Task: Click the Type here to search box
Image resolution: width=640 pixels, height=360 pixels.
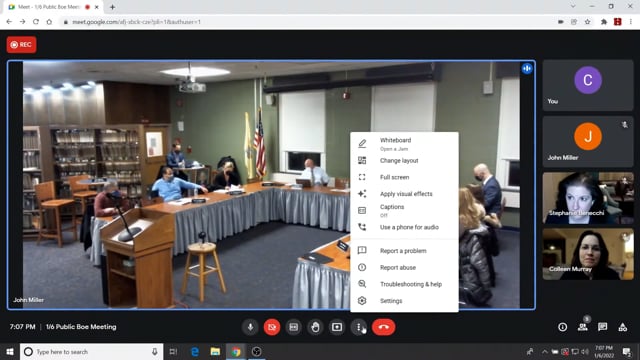Action: (91, 351)
